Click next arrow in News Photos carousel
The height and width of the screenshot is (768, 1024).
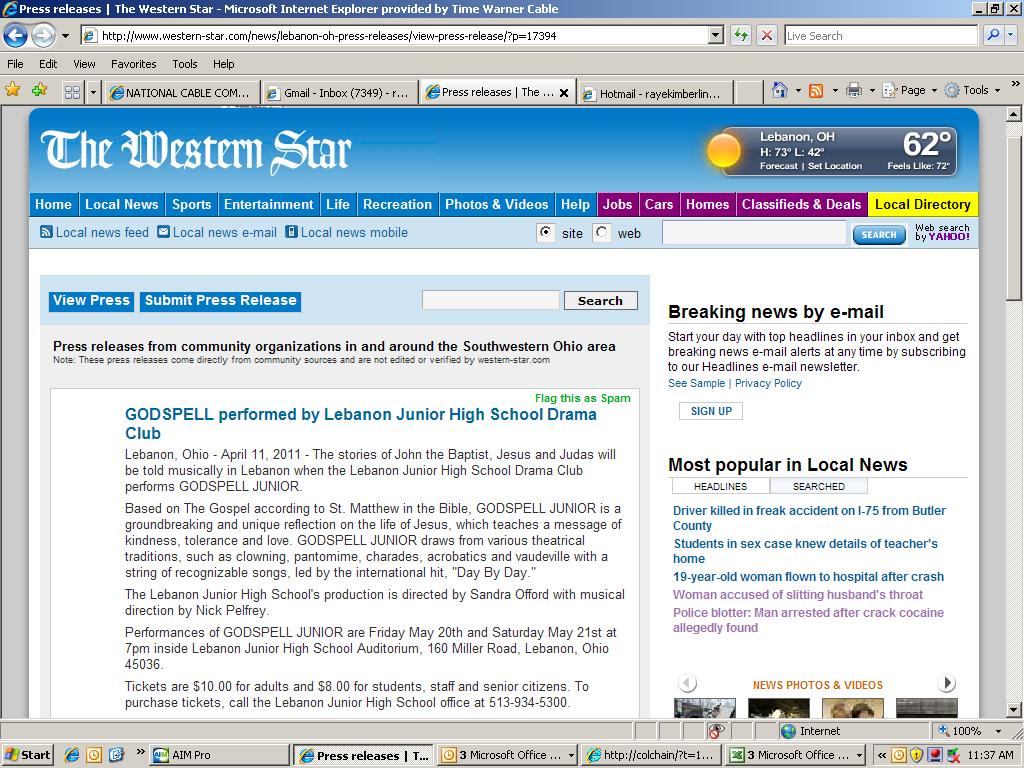pos(946,683)
